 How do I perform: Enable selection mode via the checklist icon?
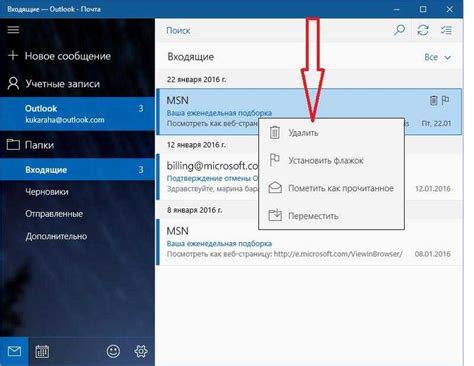pyautogui.click(x=446, y=30)
